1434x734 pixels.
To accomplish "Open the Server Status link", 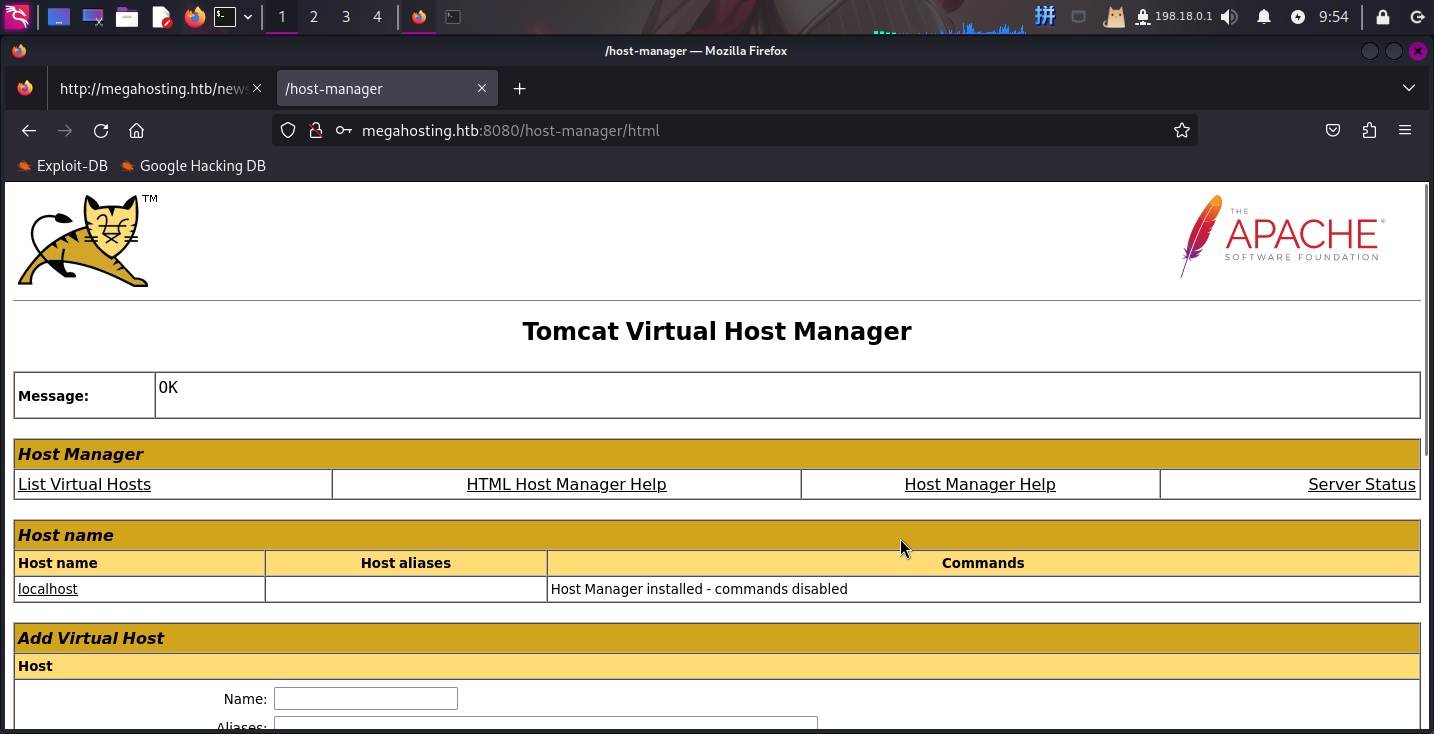I will 1362,484.
